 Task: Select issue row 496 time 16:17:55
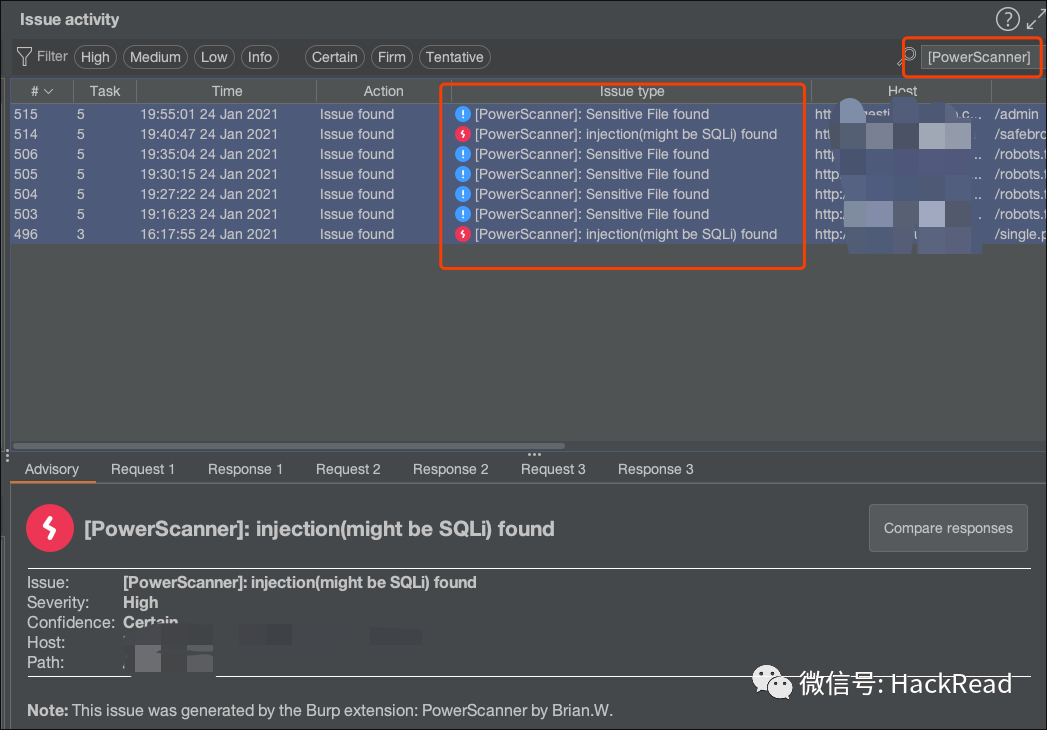(528, 234)
